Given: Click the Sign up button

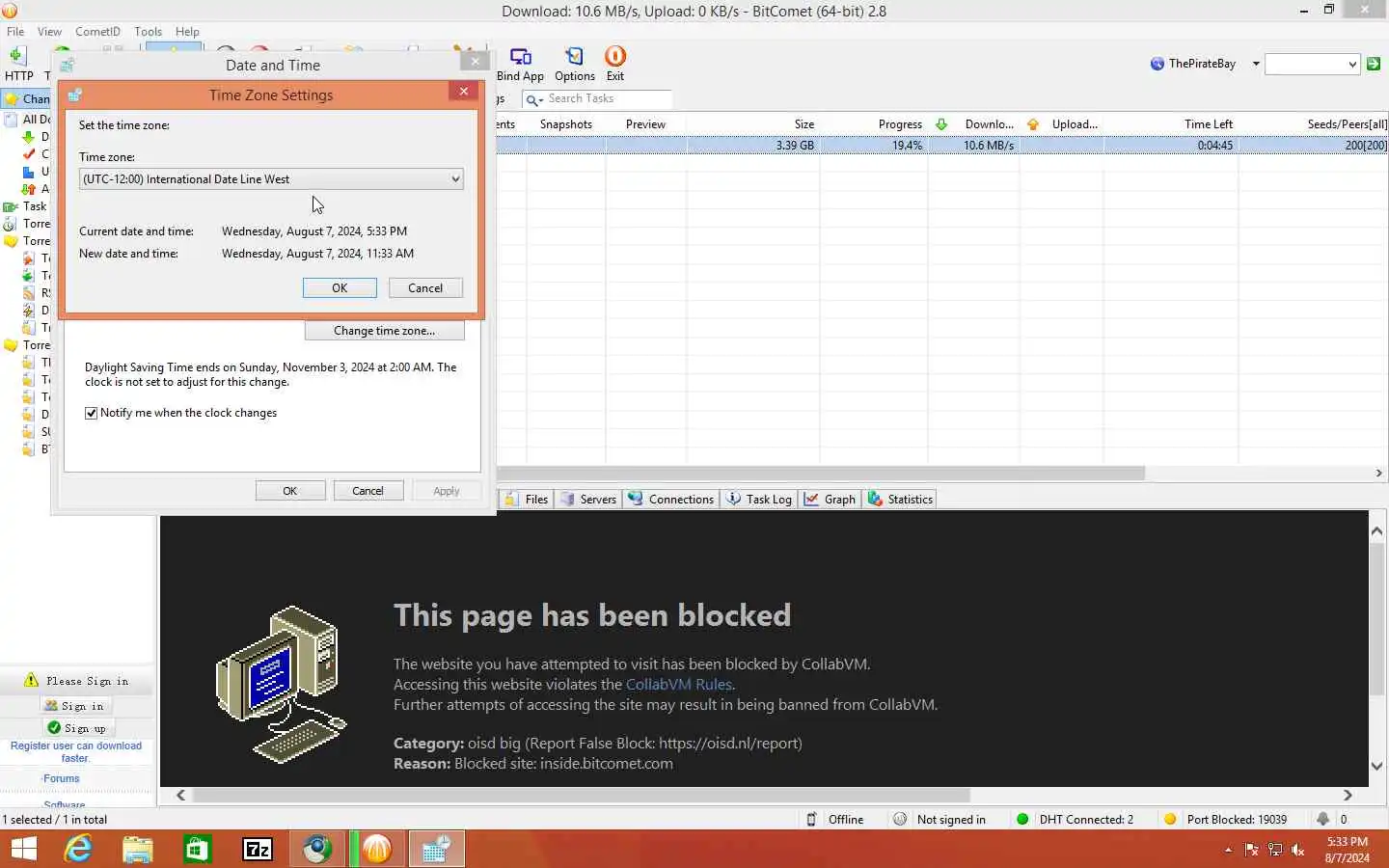Looking at the screenshot, I should [x=77, y=728].
